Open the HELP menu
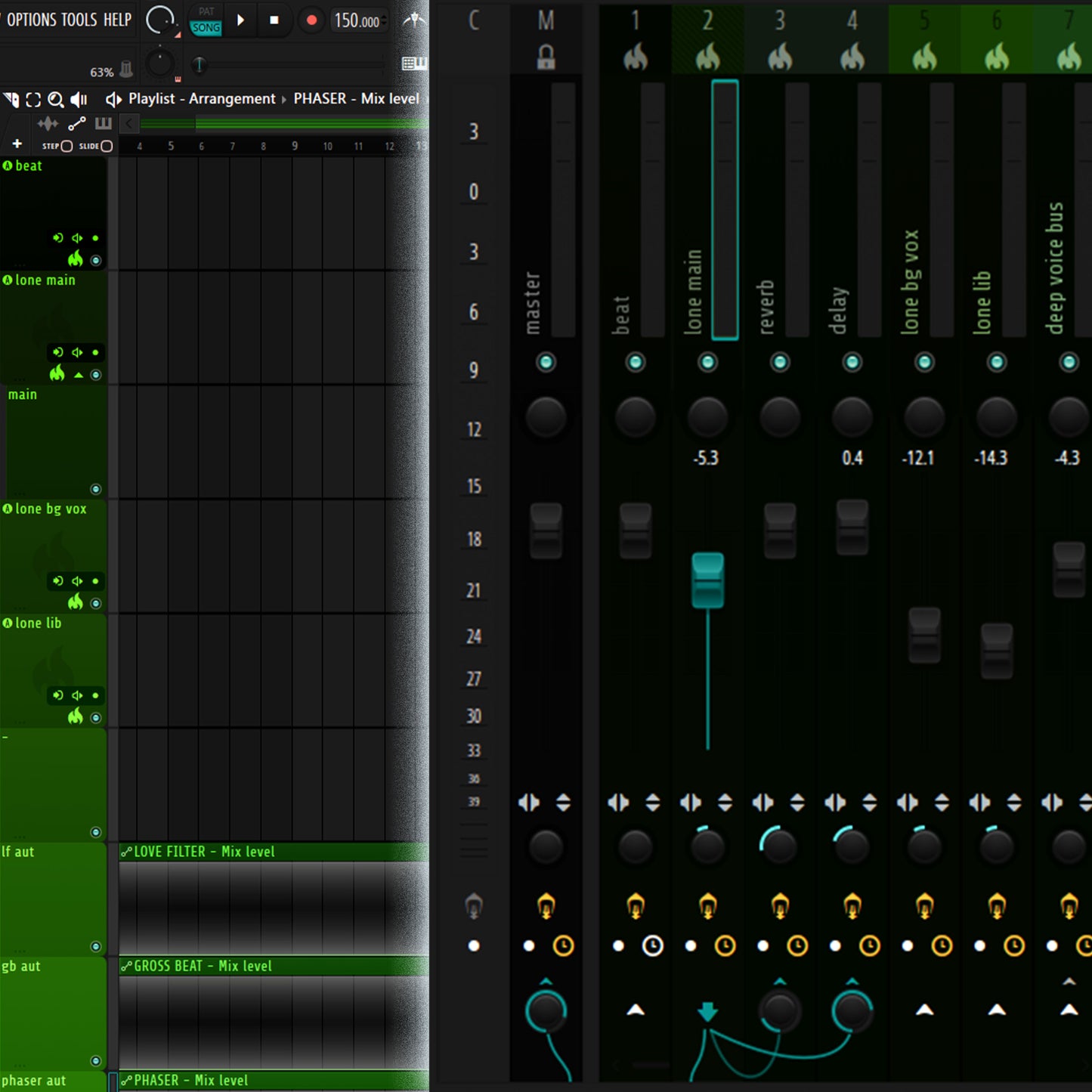The height and width of the screenshot is (1092, 1092). coord(117,20)
